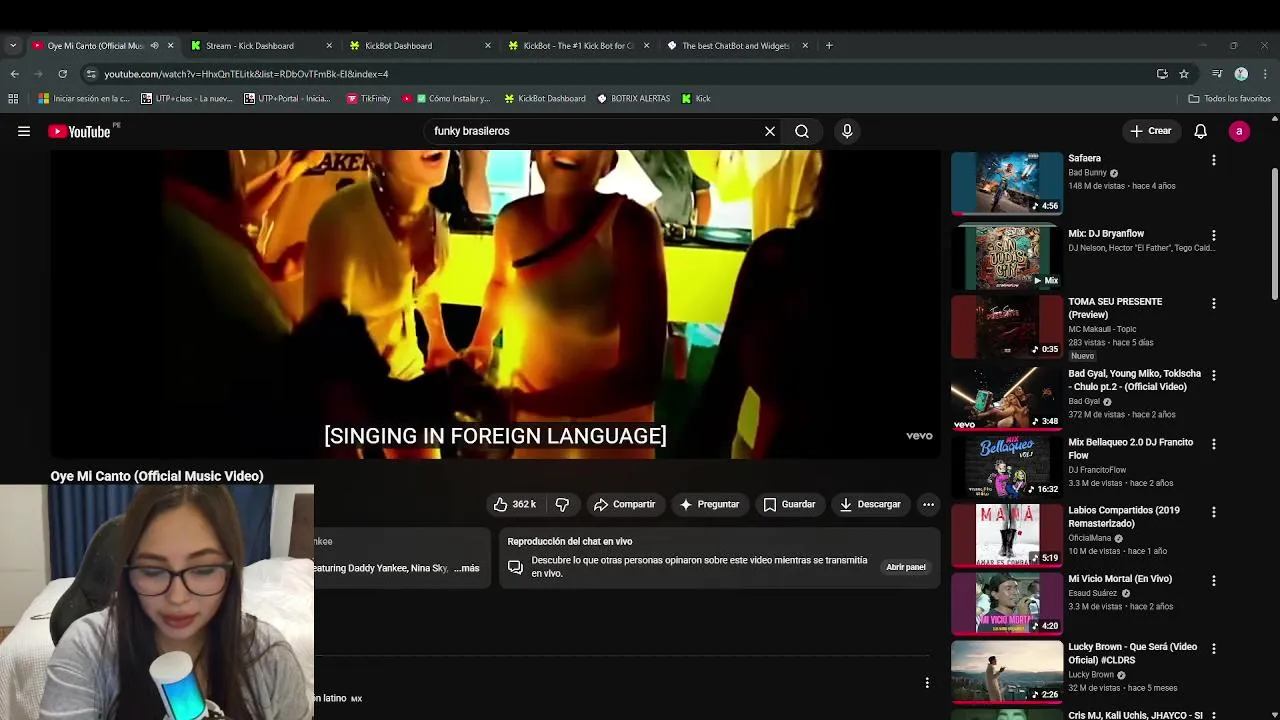
Task: Open the YouTube hamburger guide menu
Action: (24, 131)
